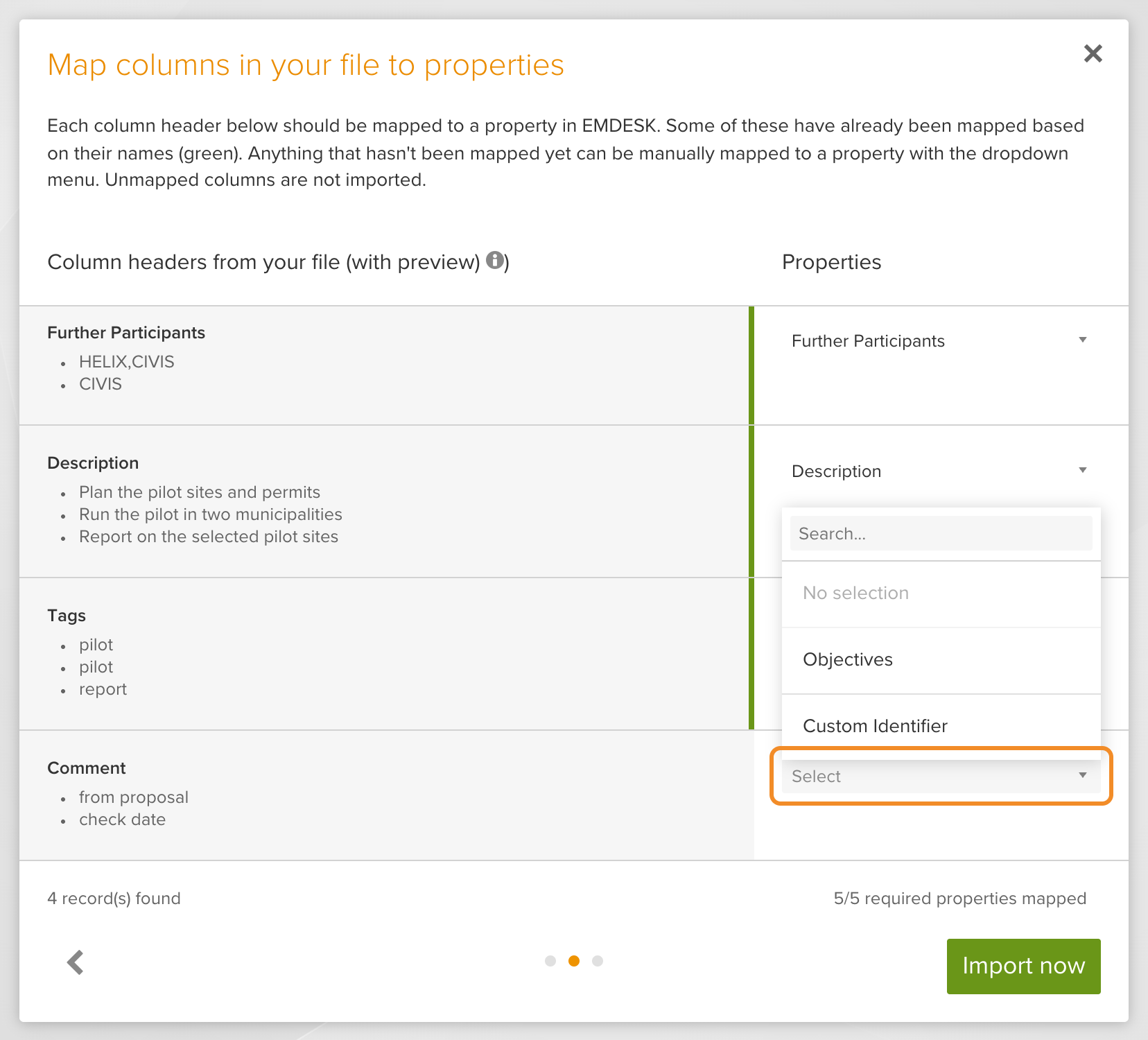1148x1040 pixels.
Task: Select the active orange step dot
Action: point(574,961)
